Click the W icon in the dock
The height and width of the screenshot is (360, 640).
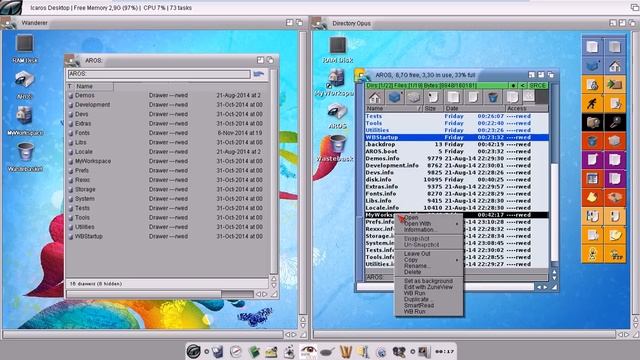(345, 351)
